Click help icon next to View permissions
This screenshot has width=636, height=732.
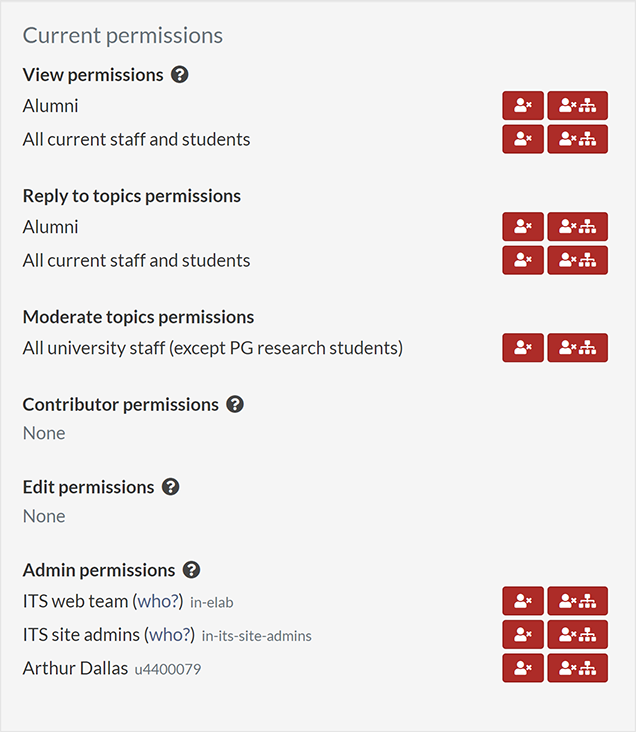180,74
